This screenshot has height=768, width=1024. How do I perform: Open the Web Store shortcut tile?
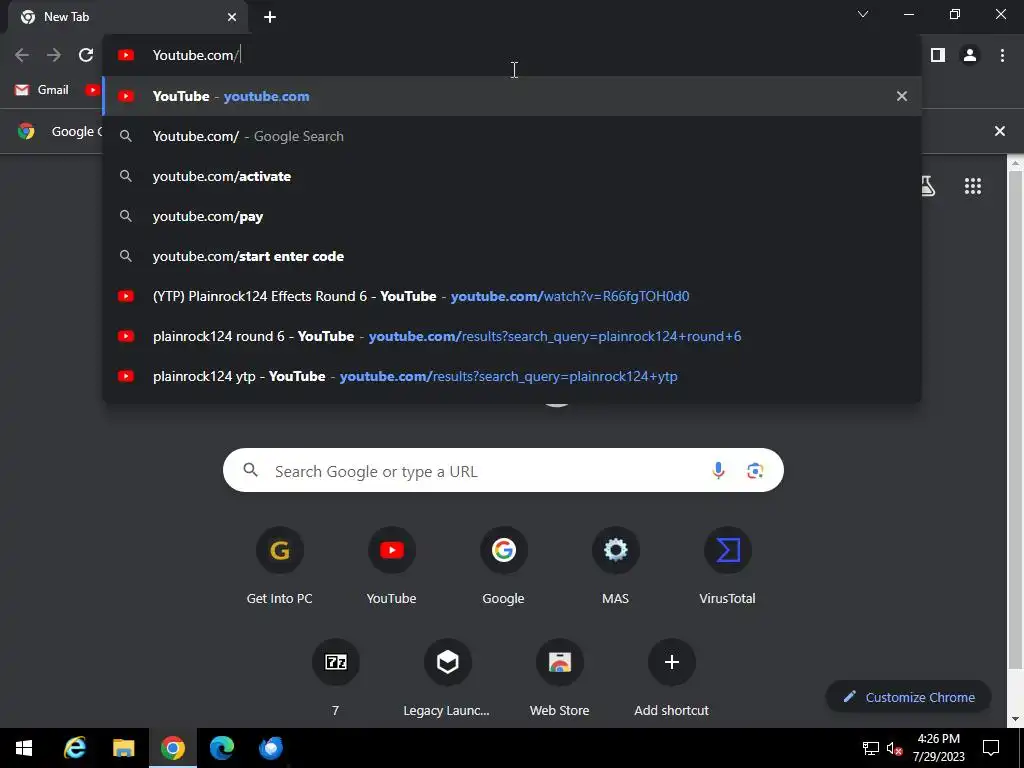click(560, 679)
